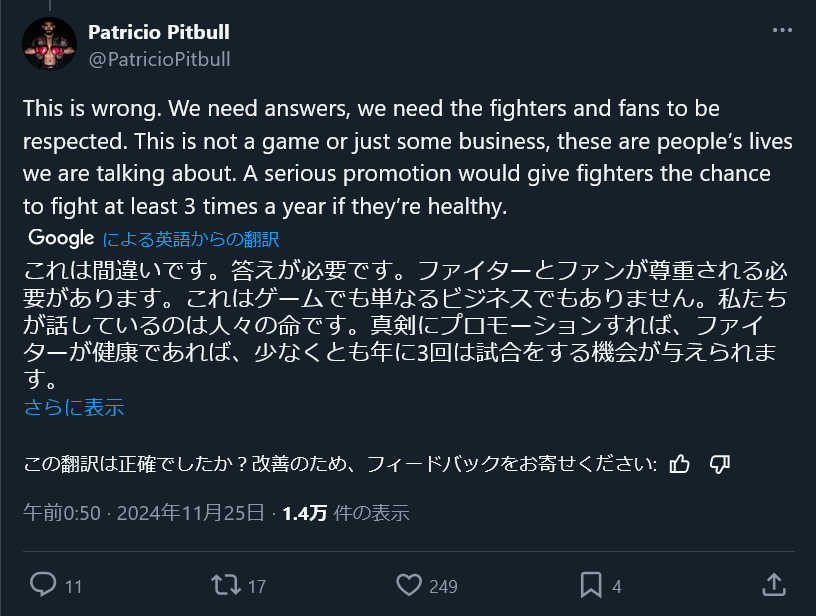Click the share upload icon

point(773,585)
